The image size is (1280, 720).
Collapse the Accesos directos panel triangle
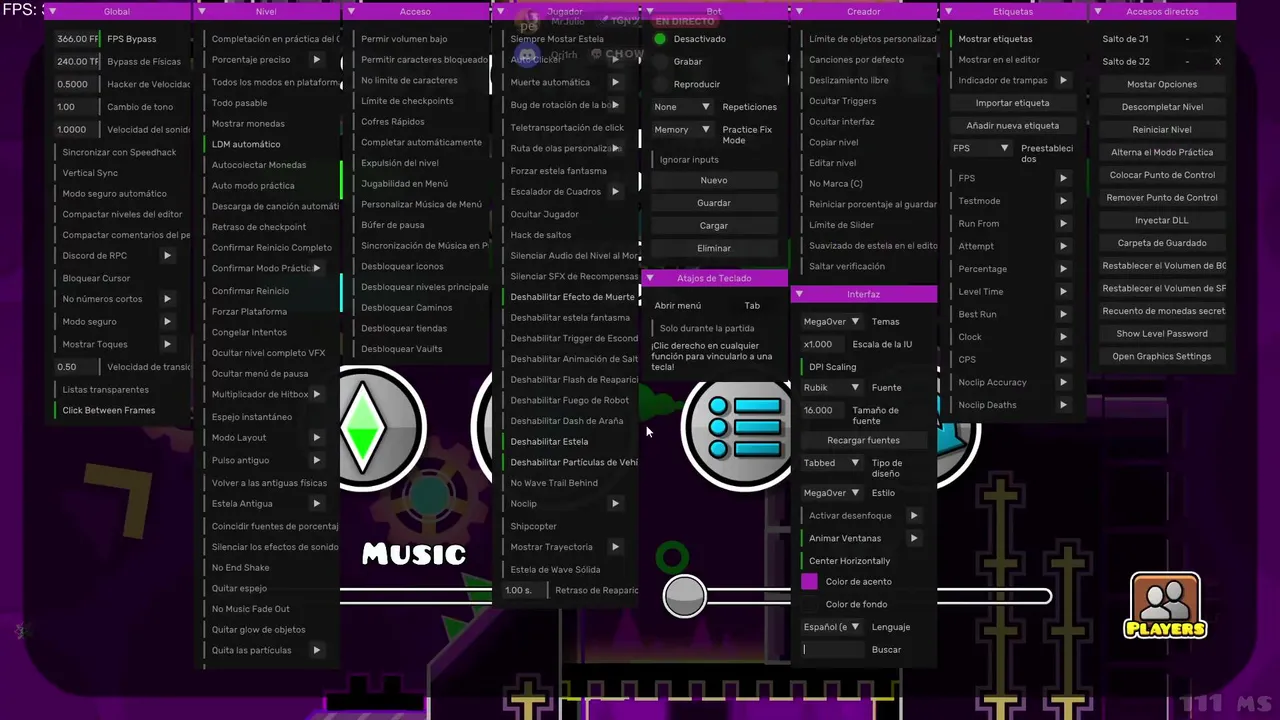(x=1098, y=12)
